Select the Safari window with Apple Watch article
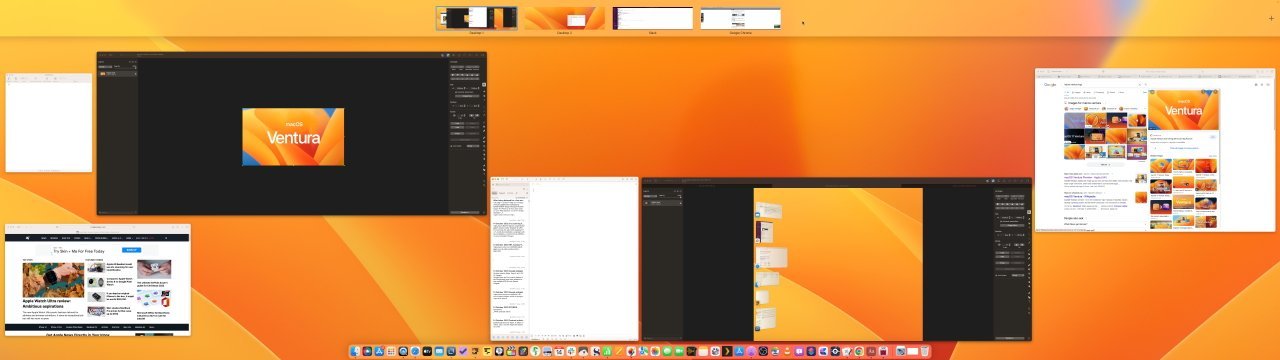This screenshot has height=360, width=1280. pyautogui.click(x=97, y=279)
